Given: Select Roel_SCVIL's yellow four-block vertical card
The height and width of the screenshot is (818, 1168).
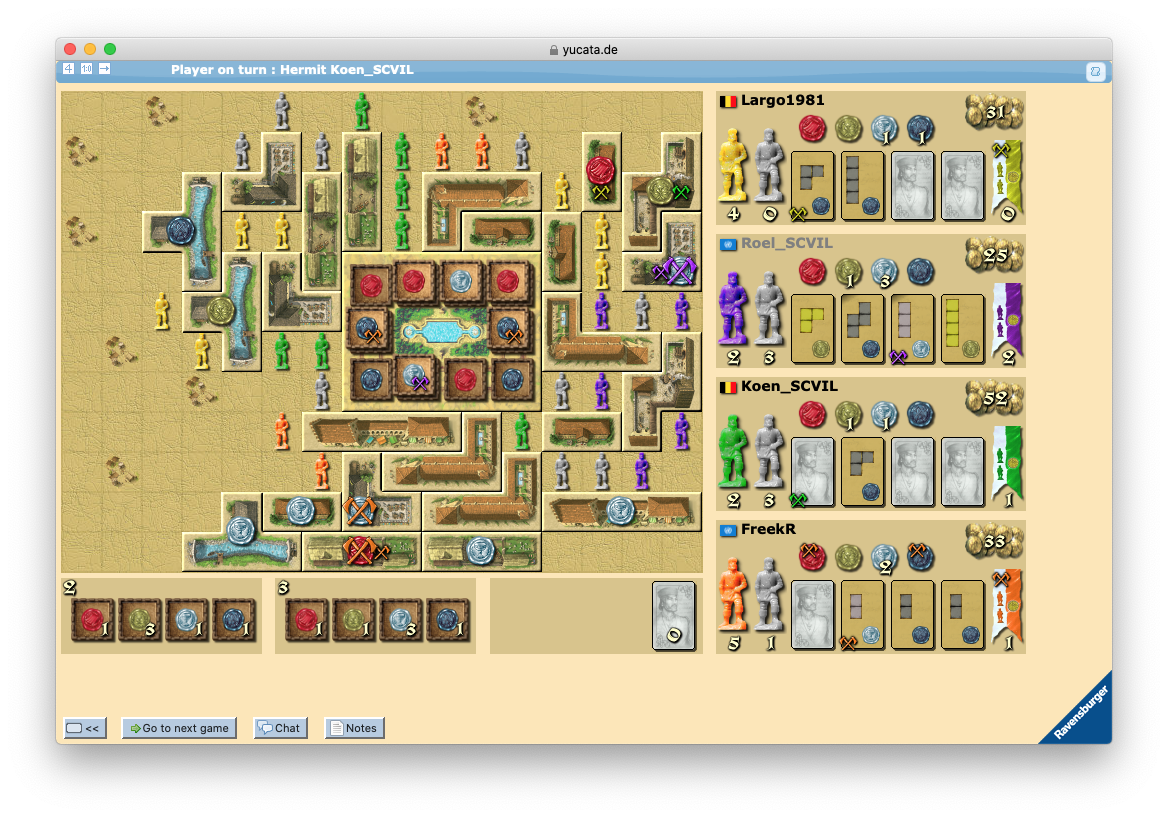Looking at the screenshot, I should point(962,329).
